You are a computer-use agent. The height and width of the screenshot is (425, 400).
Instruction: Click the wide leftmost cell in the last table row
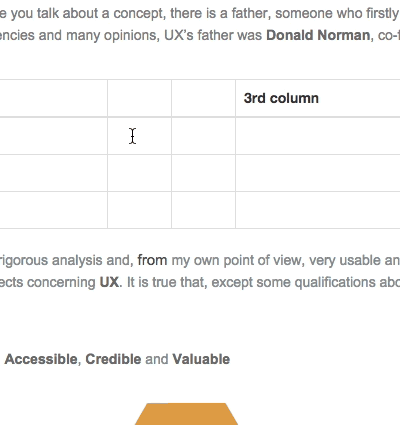click(54, 210)
